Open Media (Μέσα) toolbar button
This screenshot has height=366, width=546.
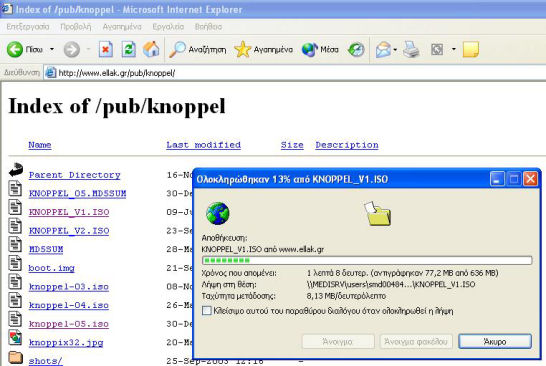point(320,49)
